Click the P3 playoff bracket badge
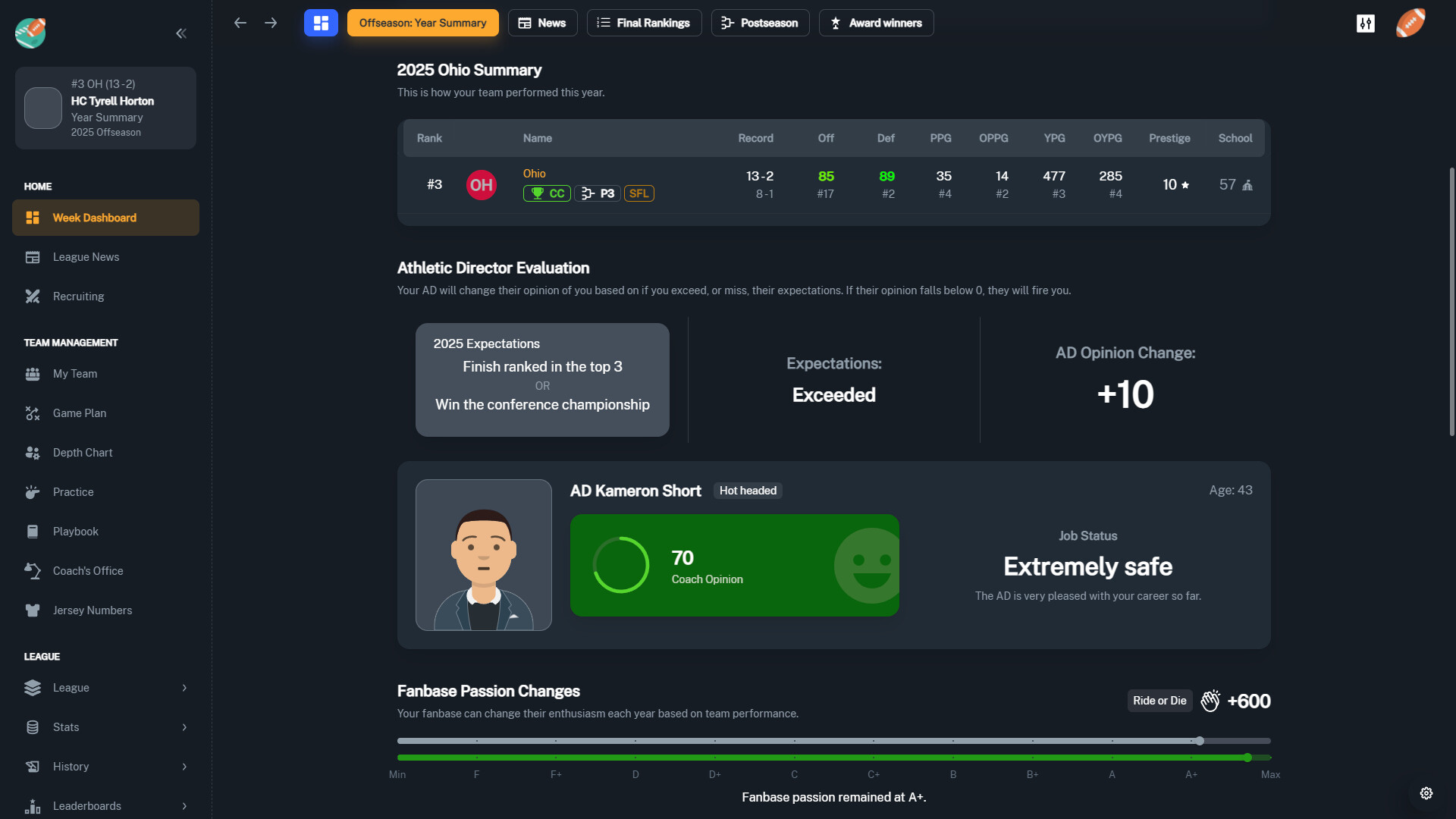 point(598,193)
